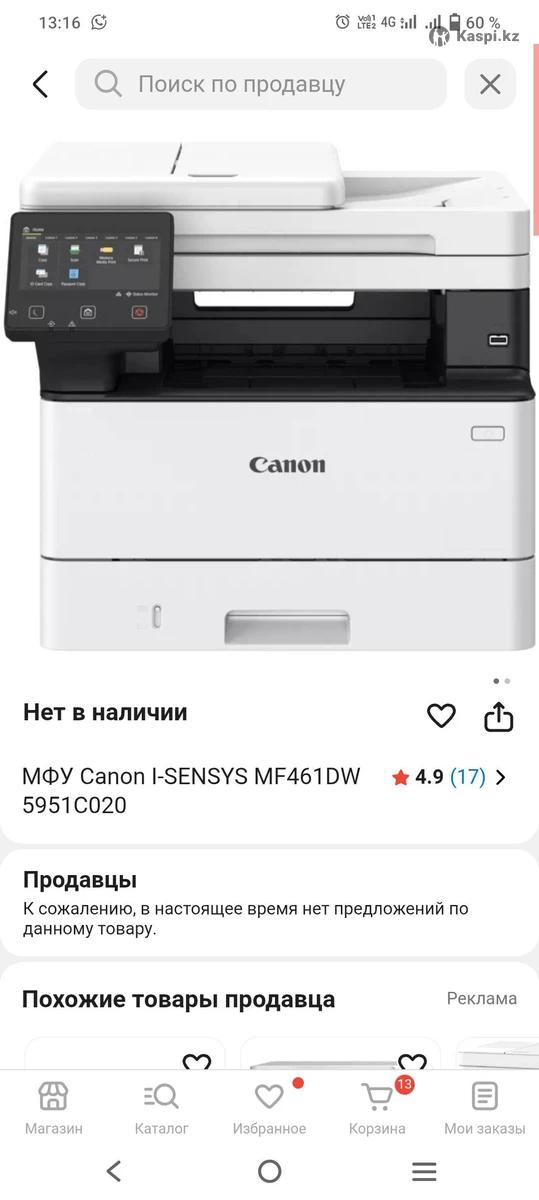Open the Каталог tab
This screenshot has width=539, height=1200.
[161, 1108]
